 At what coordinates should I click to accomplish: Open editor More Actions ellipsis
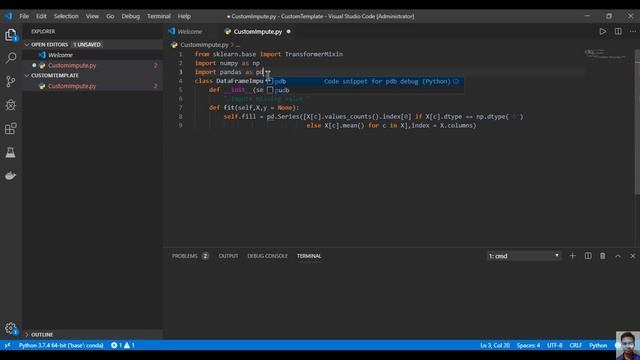coord(633,31)
